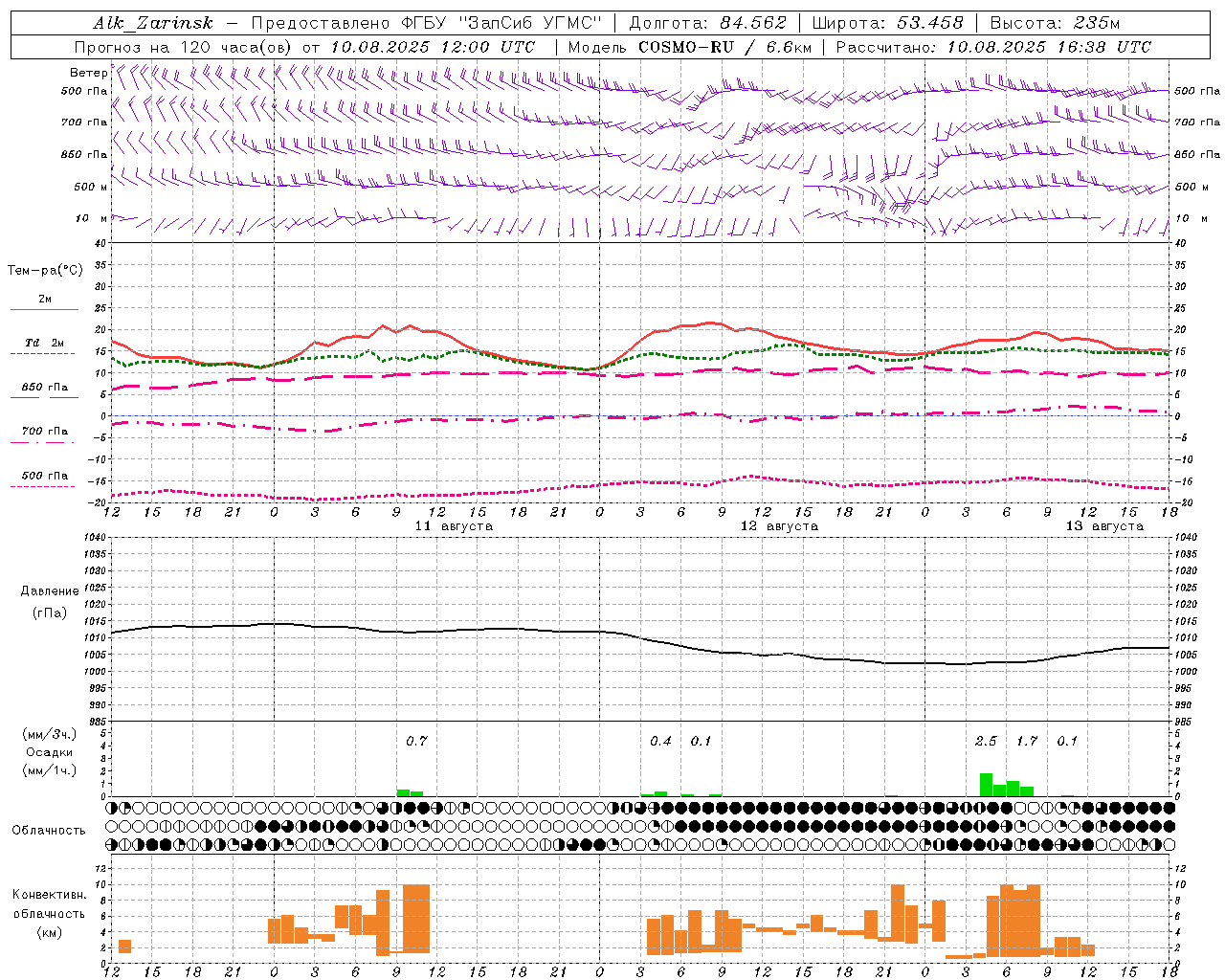This screenshot has height=980, width=1225.
Task: Click the model name COSMO-RU / 6.6км
Action: pos(724,47)
